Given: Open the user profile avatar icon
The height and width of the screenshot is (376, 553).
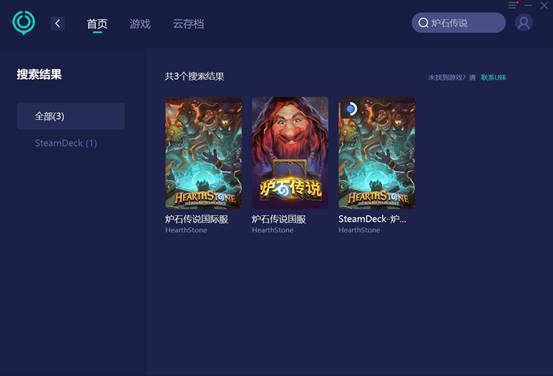Looking at the screenshot, I should coord(524,23).
